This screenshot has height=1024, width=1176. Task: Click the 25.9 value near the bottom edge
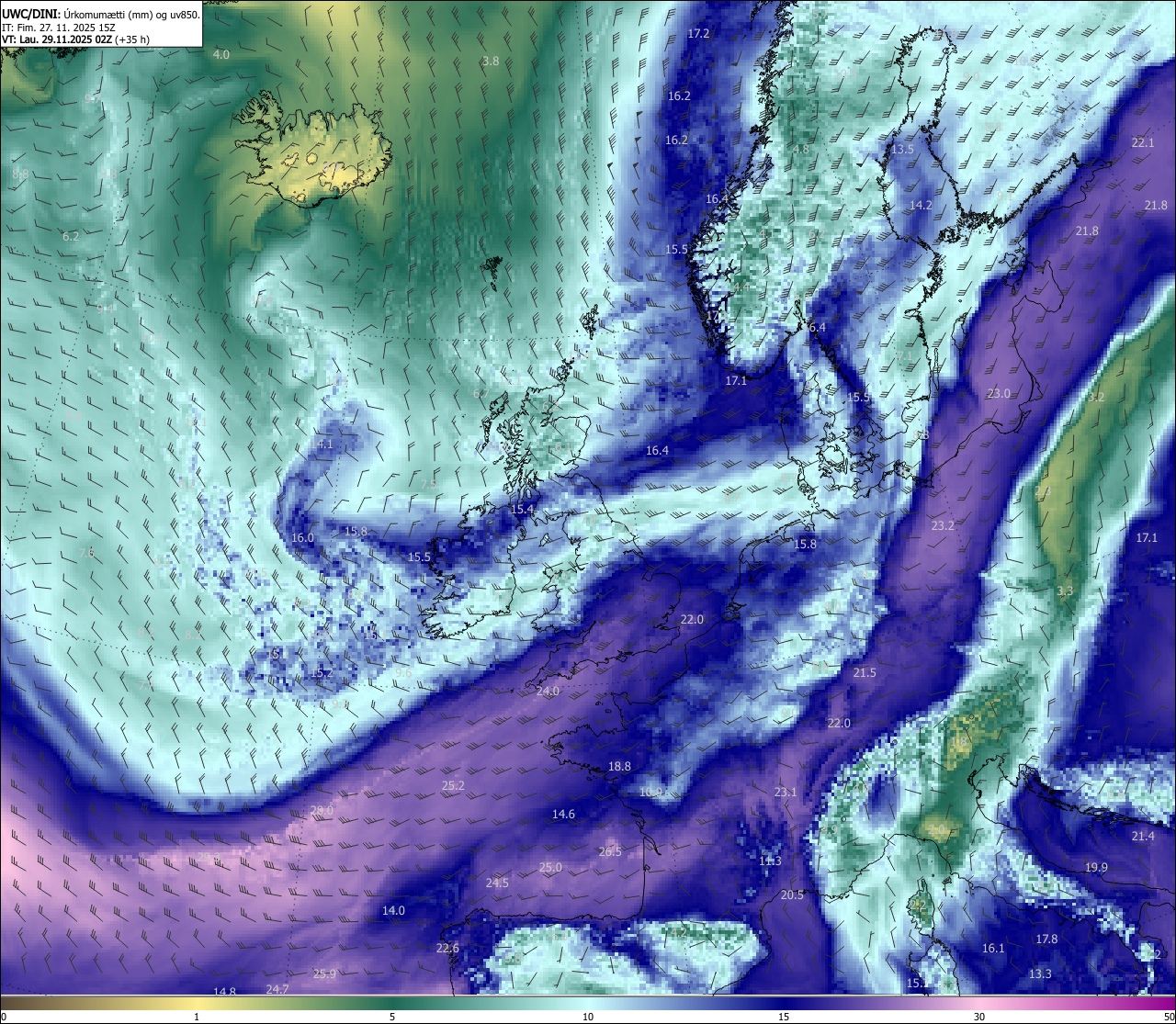coord(324,974)
